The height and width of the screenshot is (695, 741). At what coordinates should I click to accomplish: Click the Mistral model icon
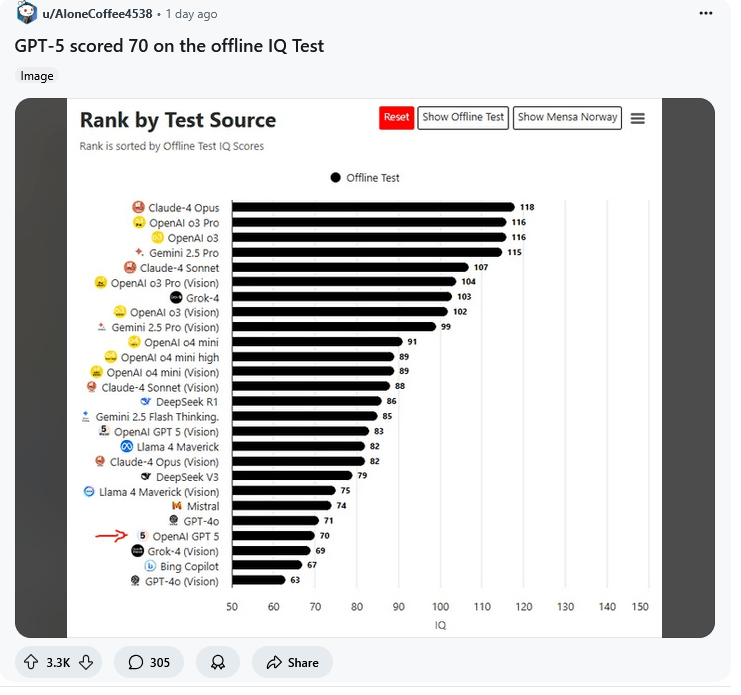click(x=176, y=506)
